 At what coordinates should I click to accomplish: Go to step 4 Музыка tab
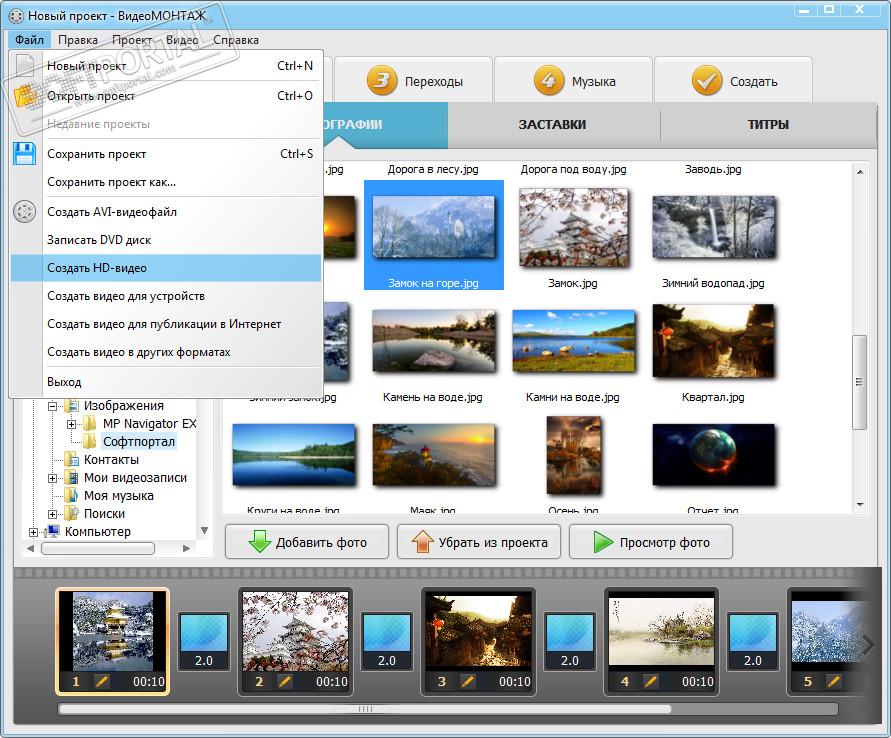tap(573, 81)
